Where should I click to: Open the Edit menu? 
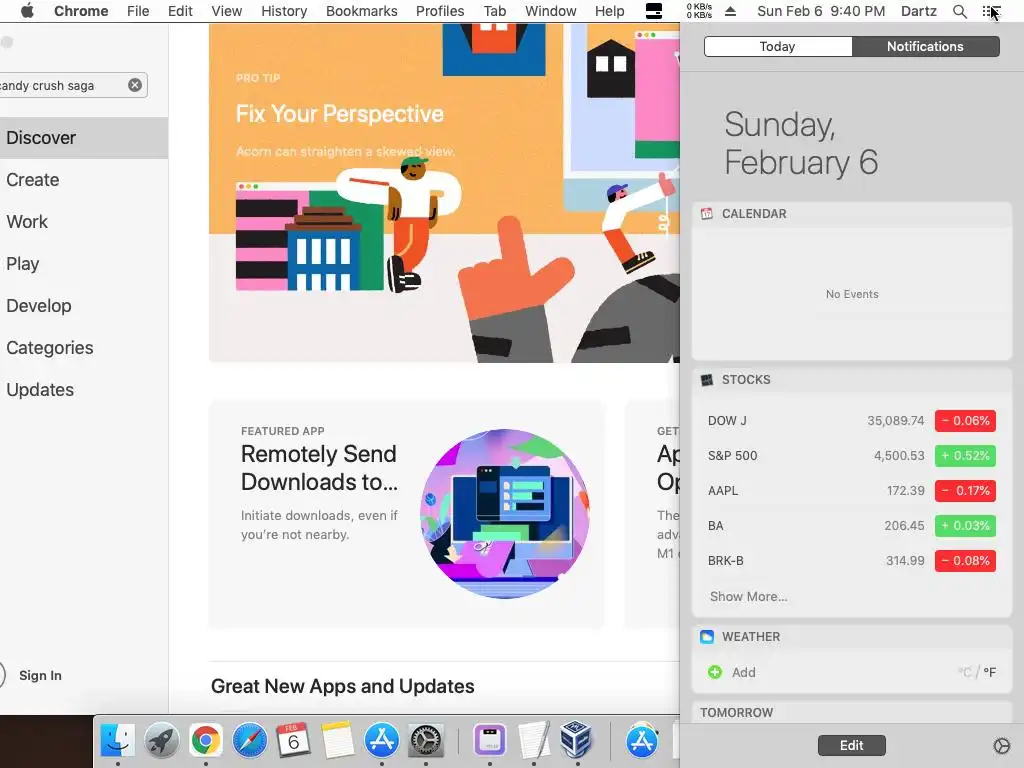(x=180, y=11)
